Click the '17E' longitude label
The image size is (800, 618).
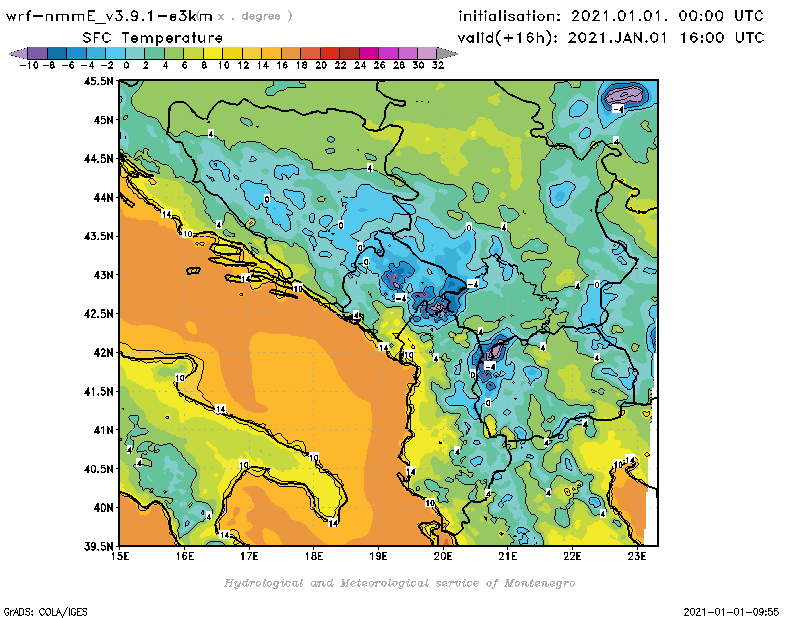[249, 556]
